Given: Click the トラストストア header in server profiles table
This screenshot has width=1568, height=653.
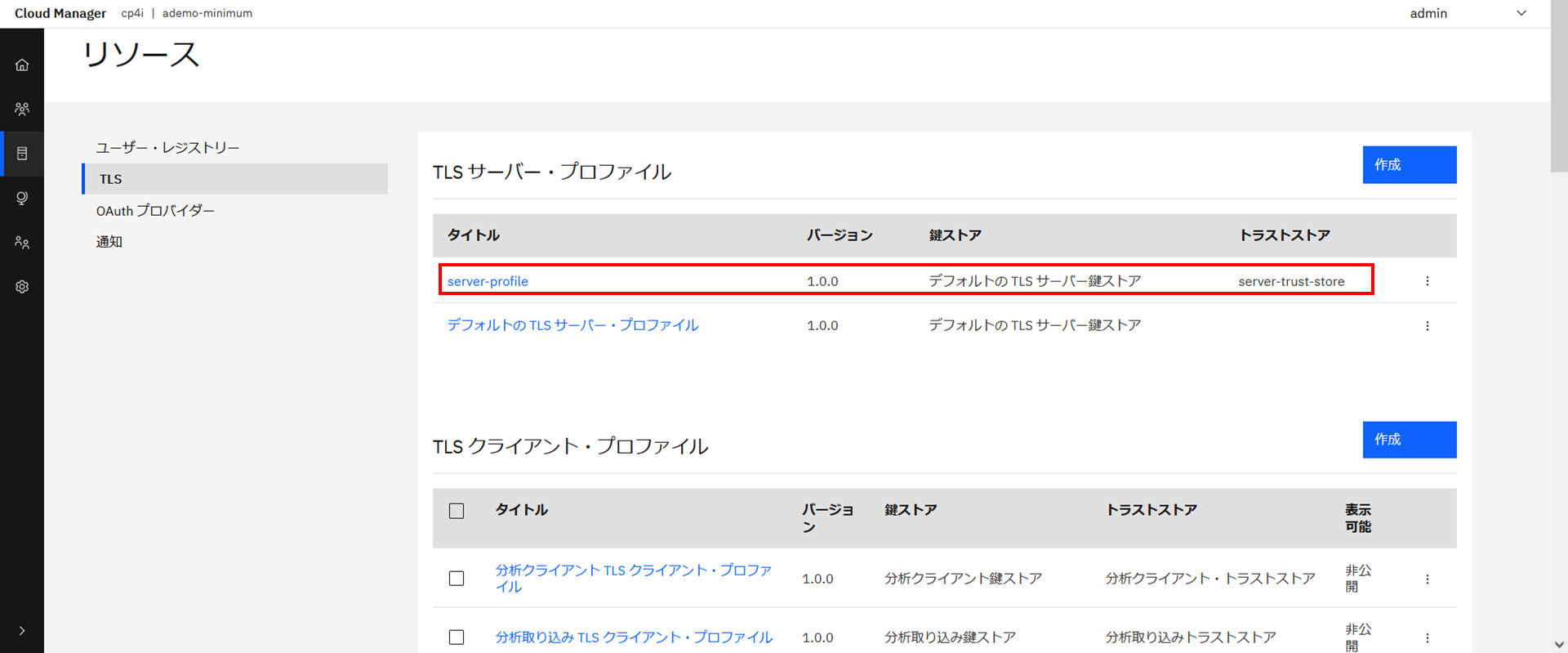Looking at the screenshot, I should point(1285,235).
